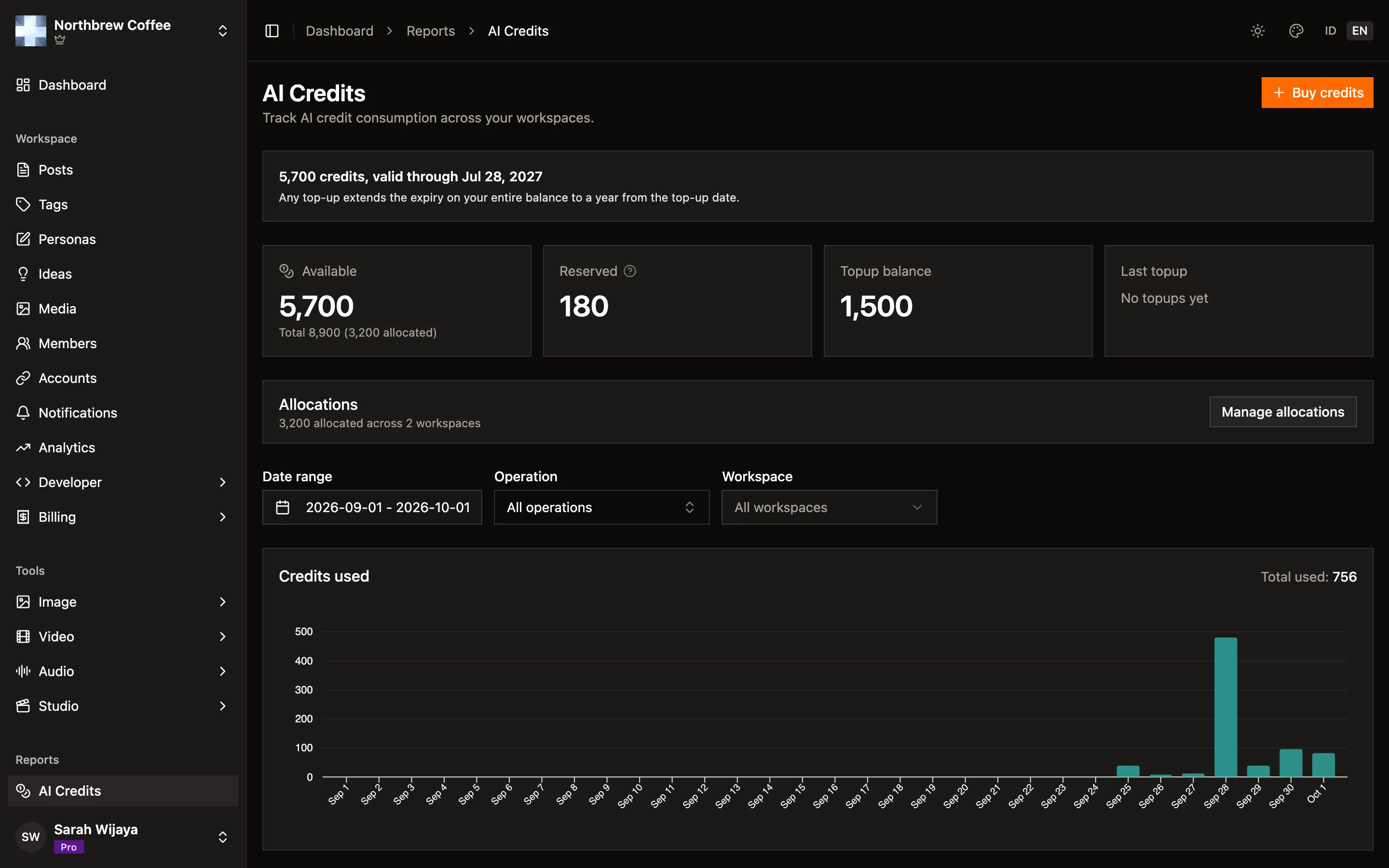
Task: Expand the Audio tools section
Action: point(123,671)
